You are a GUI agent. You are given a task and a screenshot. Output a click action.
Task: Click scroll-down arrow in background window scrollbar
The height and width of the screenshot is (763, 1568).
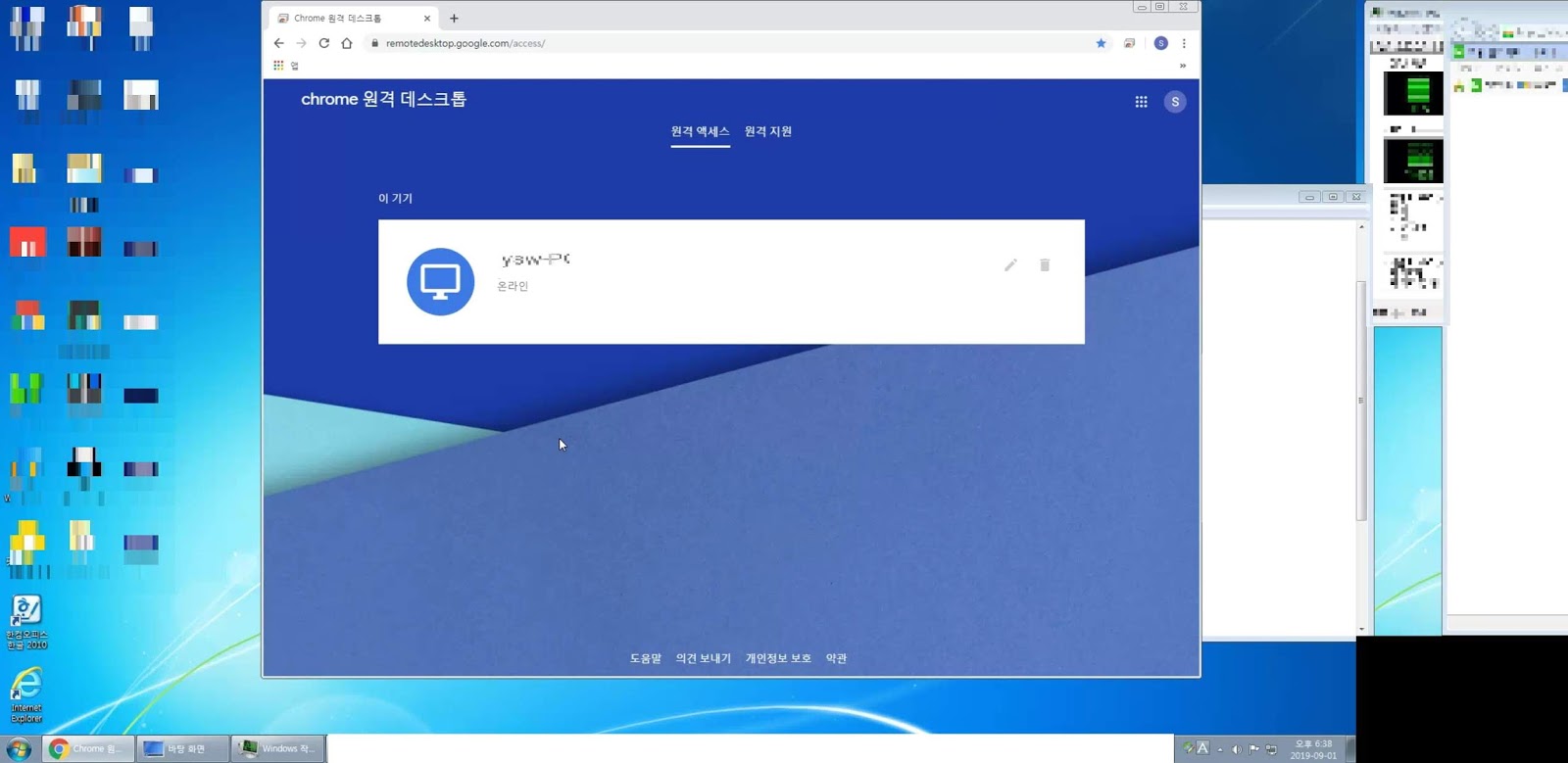[1361, 629]
